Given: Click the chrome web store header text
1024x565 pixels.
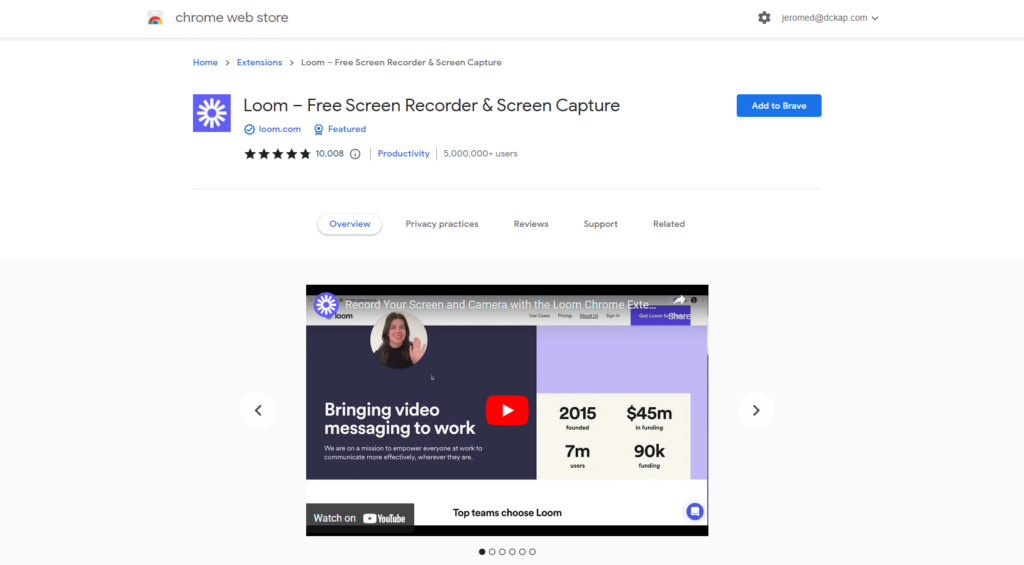Looking at the screenshot, I should coord(231,18).
